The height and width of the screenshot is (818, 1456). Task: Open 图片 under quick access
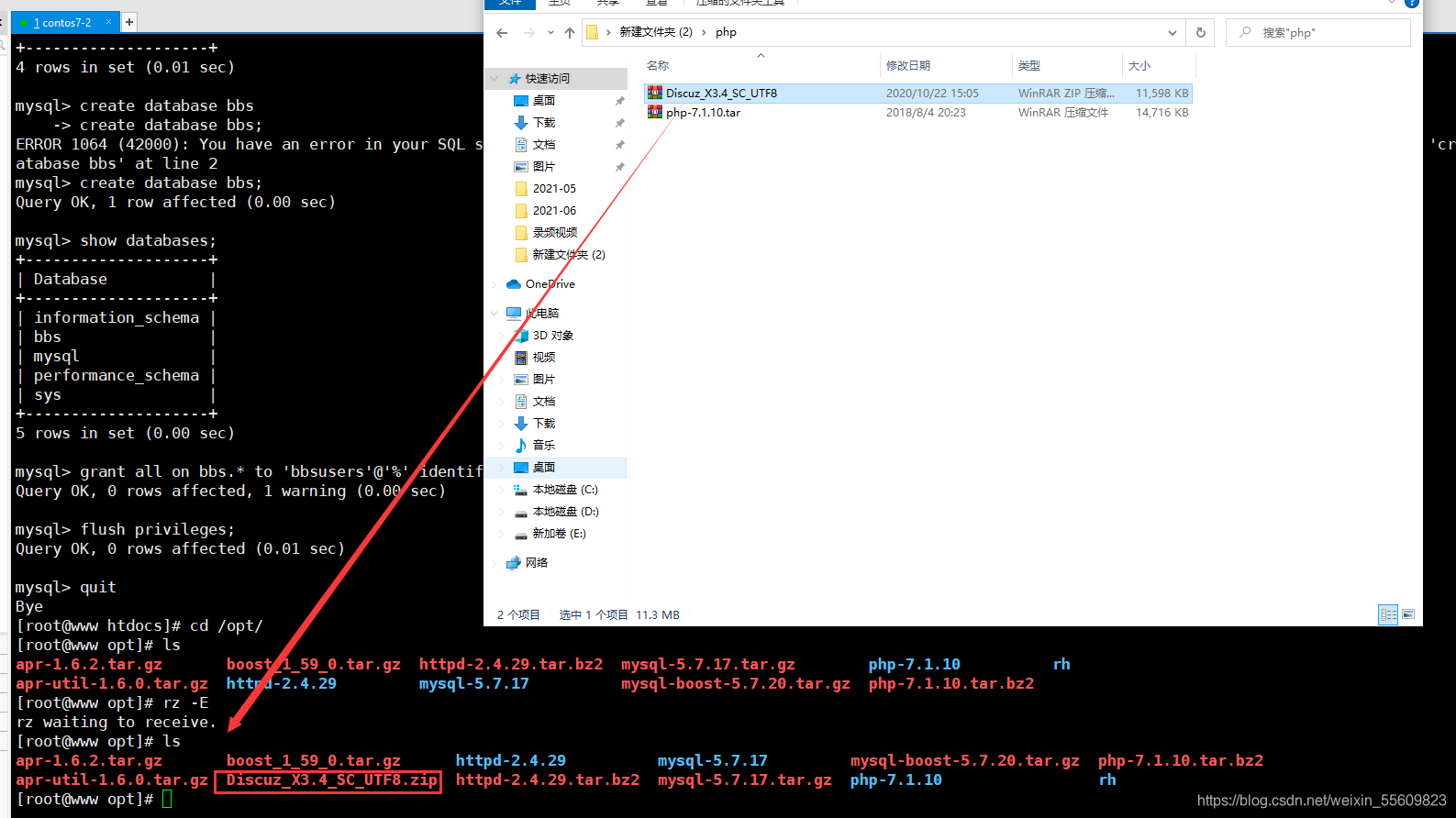(544, 167)
